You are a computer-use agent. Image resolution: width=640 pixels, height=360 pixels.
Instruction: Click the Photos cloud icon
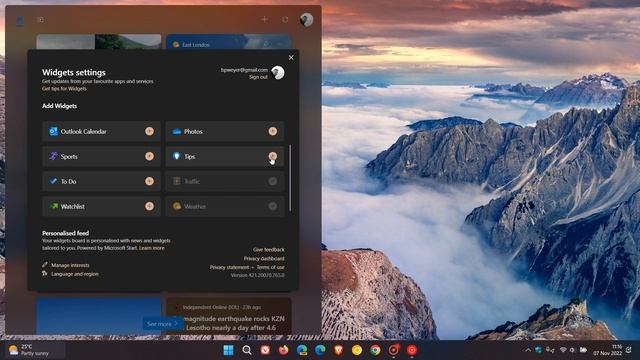177,131
